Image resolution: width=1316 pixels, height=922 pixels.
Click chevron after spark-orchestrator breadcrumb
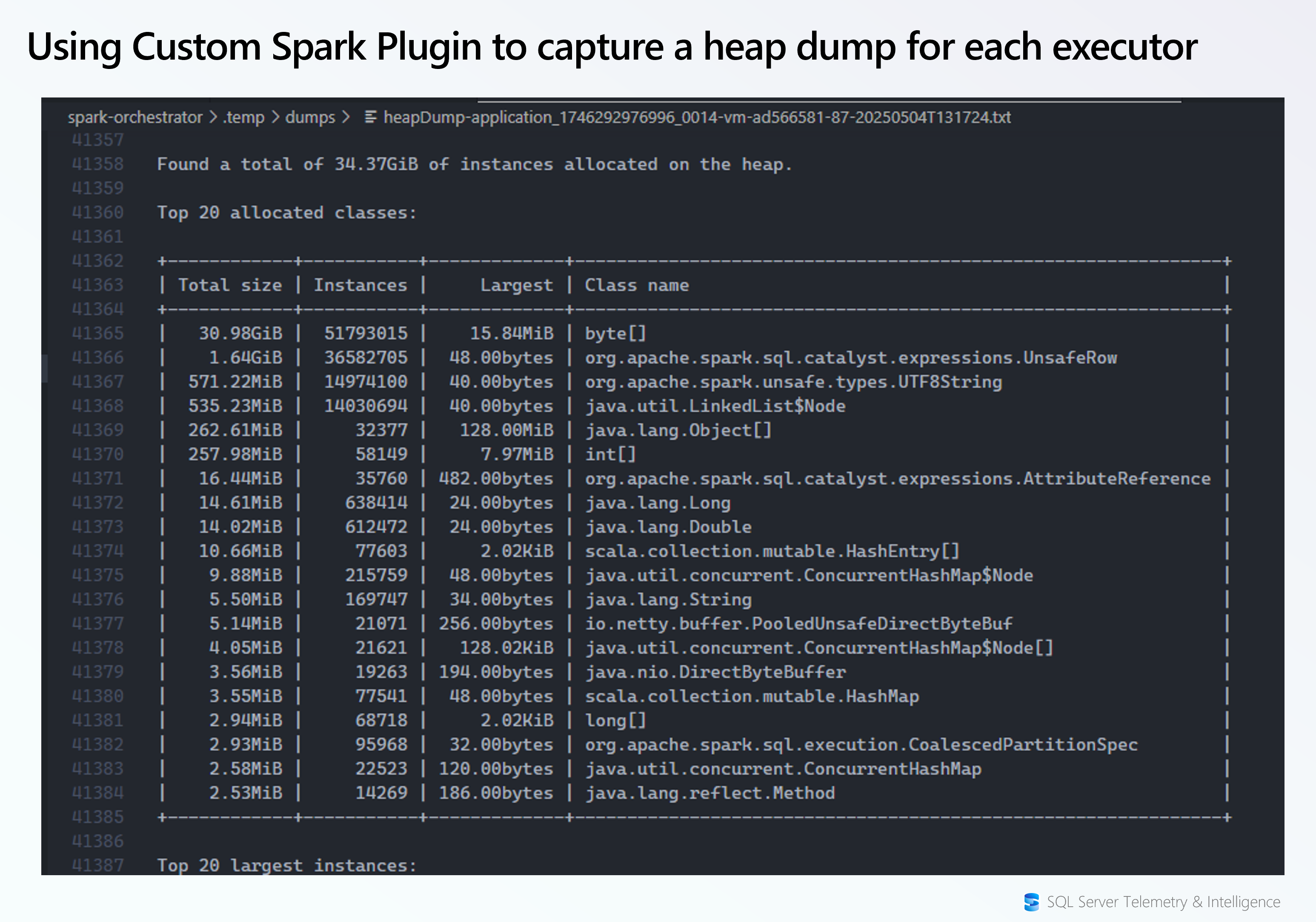[x=213, y=117]
